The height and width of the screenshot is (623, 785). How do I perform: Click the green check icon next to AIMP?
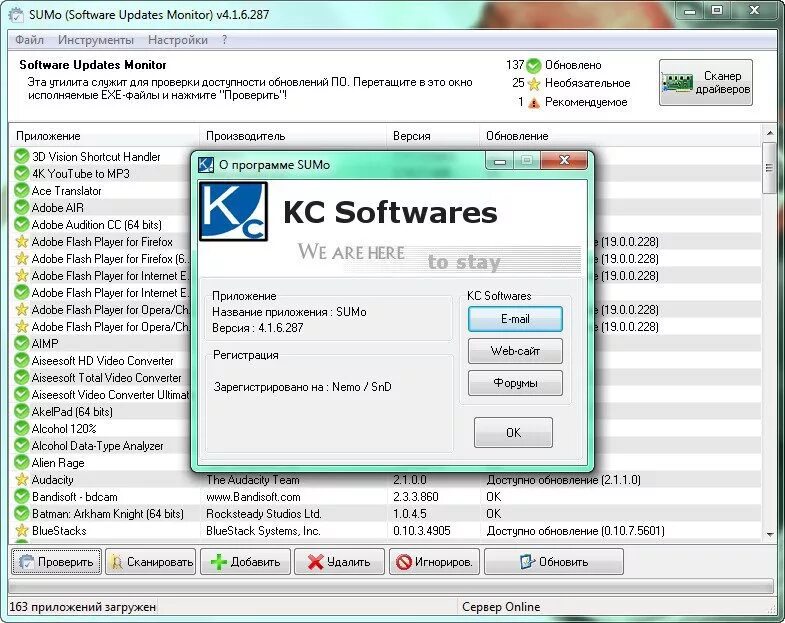coord(22,344)
